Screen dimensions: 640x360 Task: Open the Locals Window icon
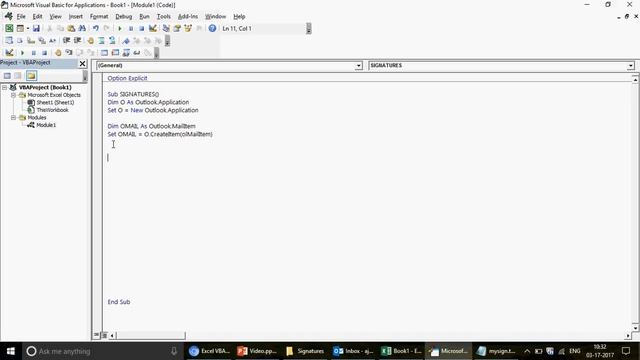coord(104,53)
